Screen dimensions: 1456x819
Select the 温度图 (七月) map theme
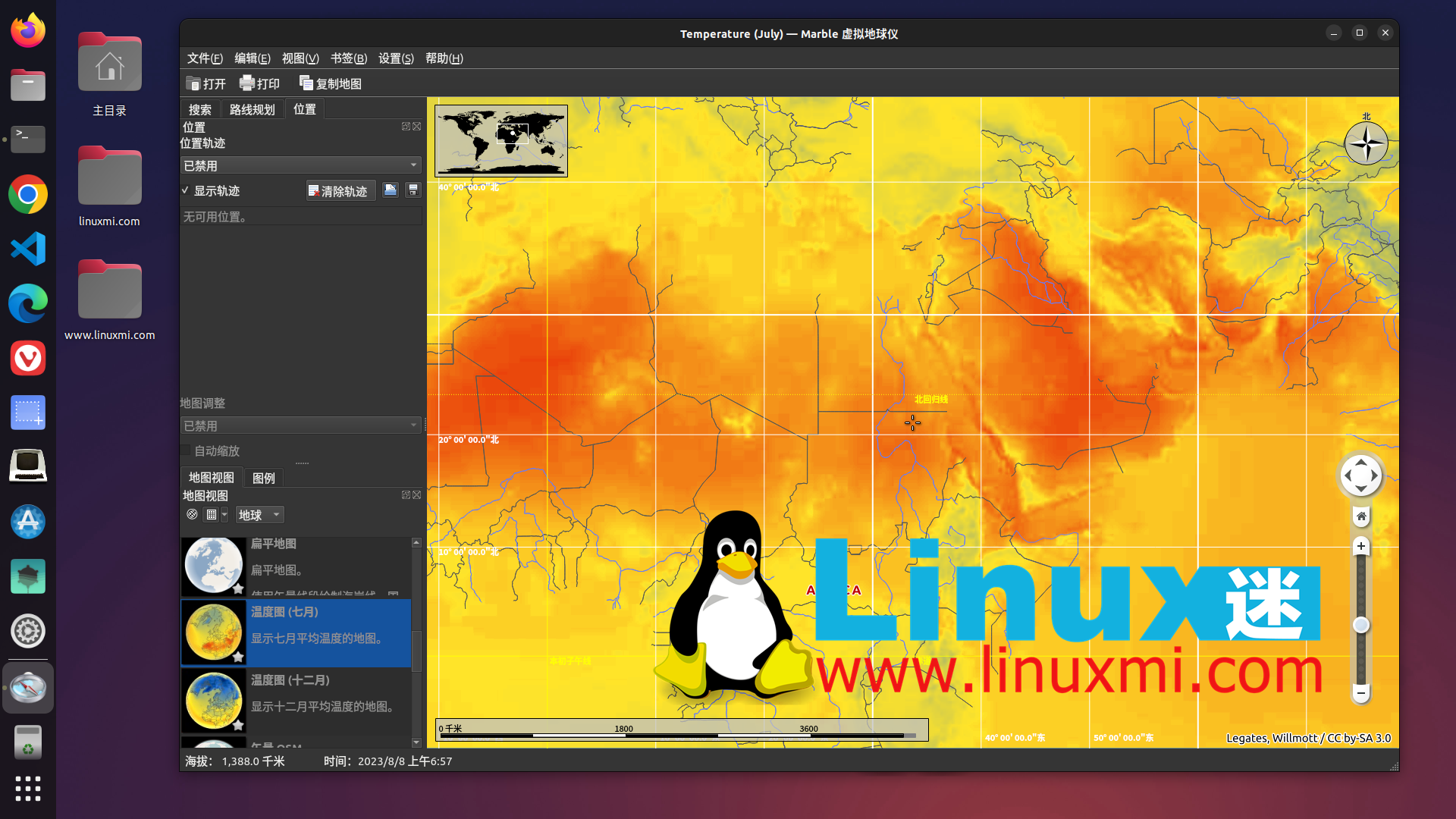pos(296,633)
